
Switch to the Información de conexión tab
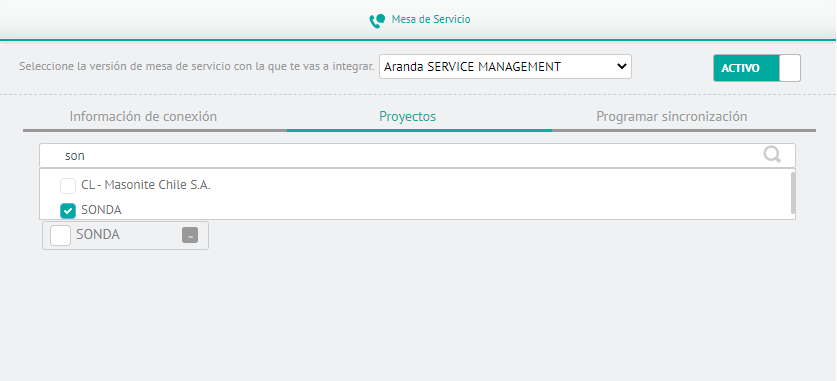click(143, 116)
